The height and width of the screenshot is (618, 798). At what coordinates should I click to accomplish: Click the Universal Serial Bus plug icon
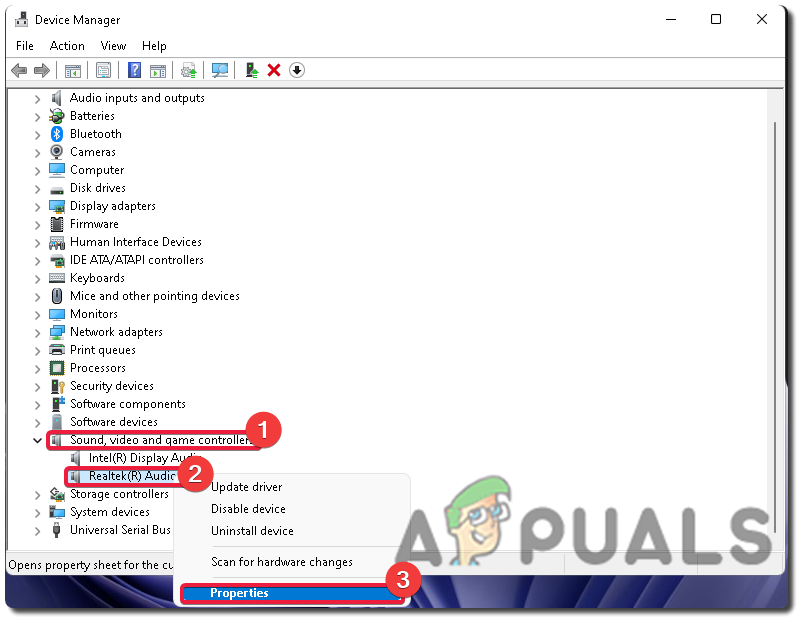point(56,530)
